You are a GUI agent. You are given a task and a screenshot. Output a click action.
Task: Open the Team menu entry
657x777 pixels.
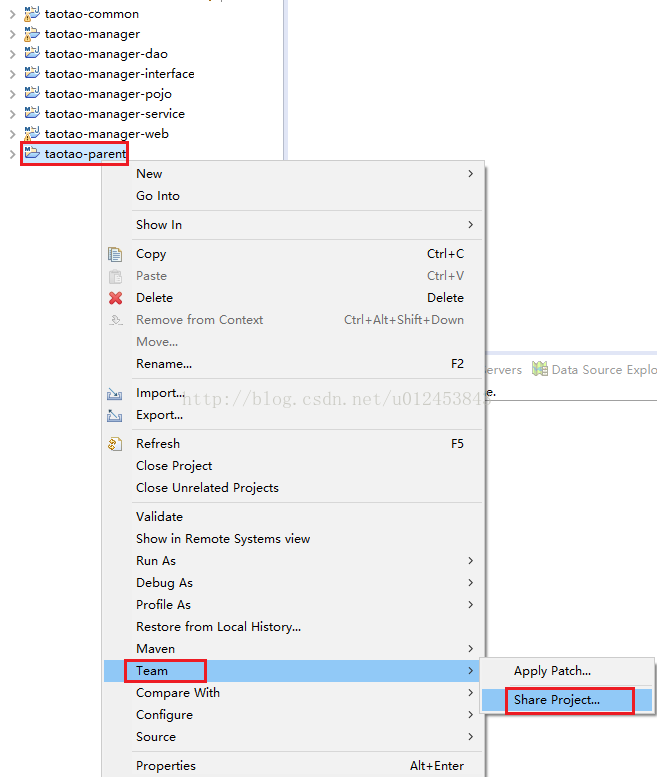[x=293, y=670]
